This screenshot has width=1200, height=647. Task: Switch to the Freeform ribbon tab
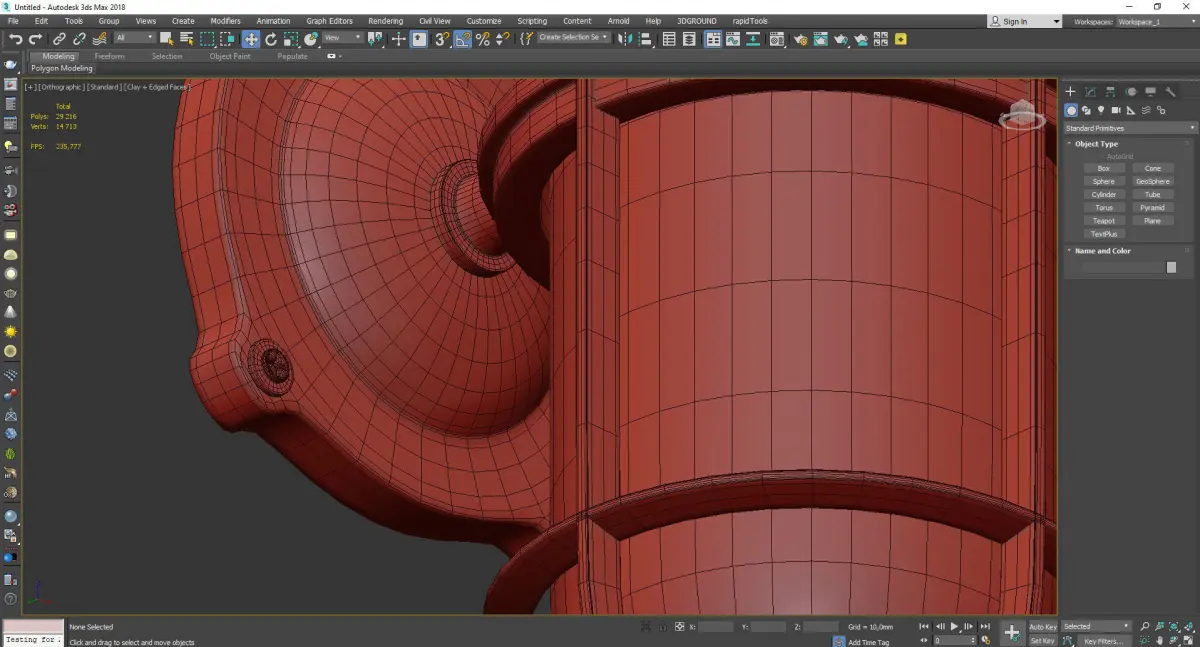[109, 56]
